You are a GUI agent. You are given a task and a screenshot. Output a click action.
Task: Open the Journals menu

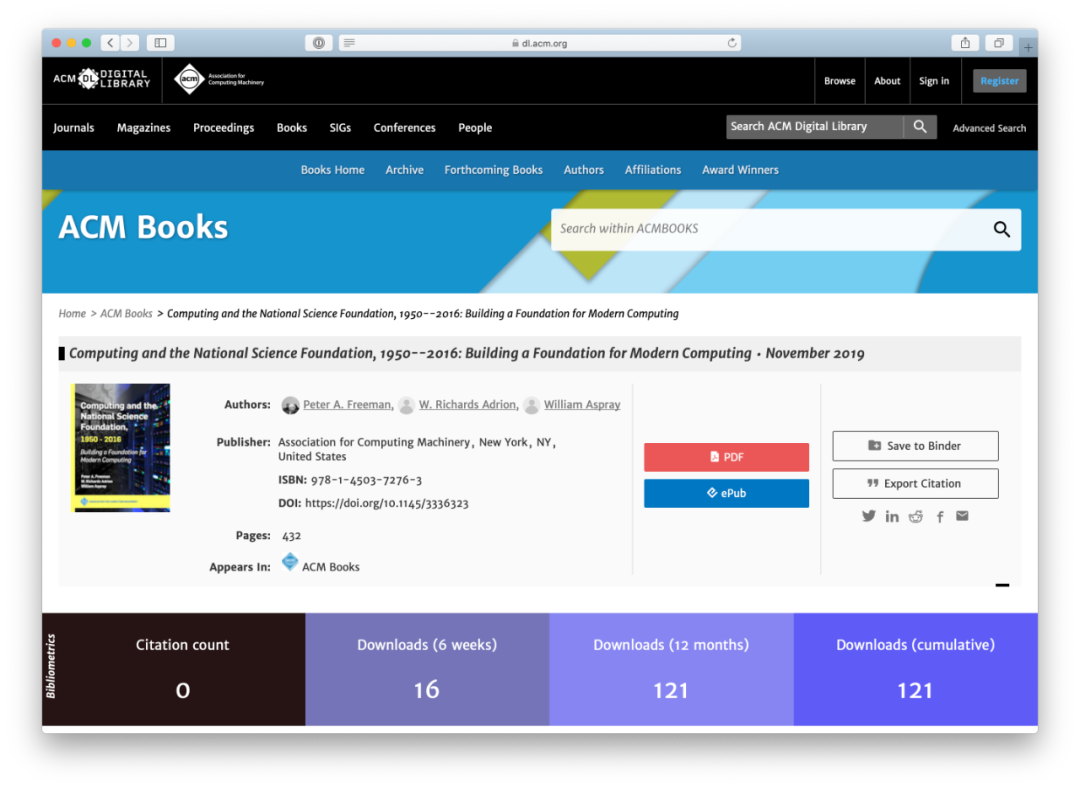point(74,128)
